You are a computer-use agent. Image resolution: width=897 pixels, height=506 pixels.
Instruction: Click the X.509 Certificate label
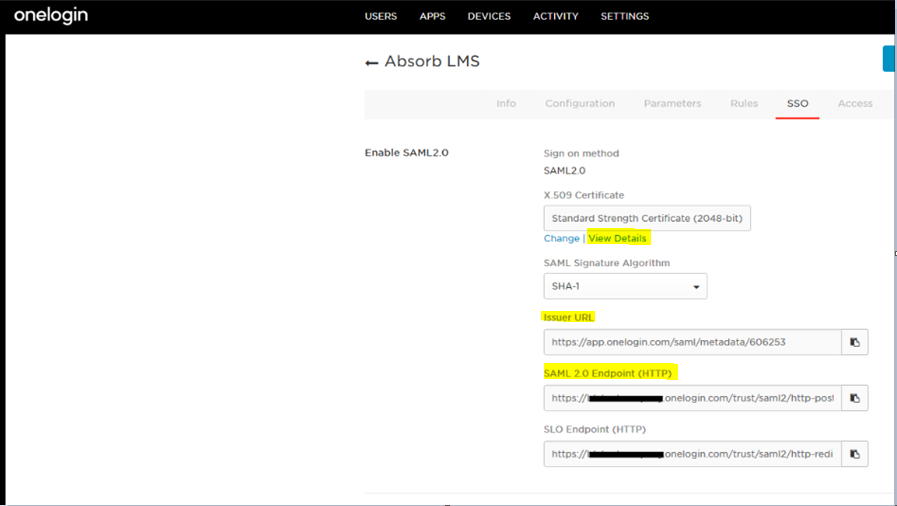(584, 195)
